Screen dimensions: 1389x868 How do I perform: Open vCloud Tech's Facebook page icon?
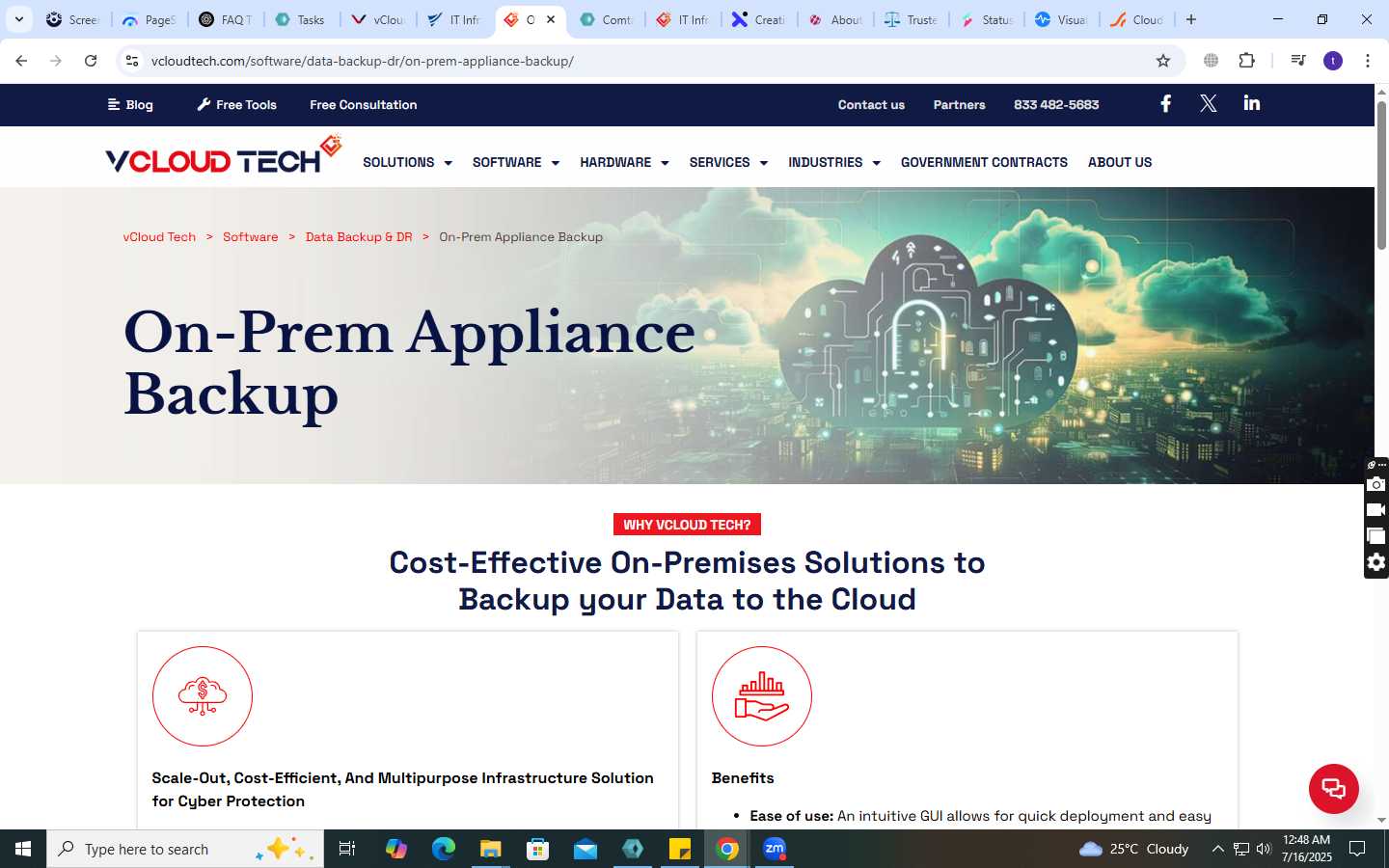pyautogui.click(x=1165, y=104)
